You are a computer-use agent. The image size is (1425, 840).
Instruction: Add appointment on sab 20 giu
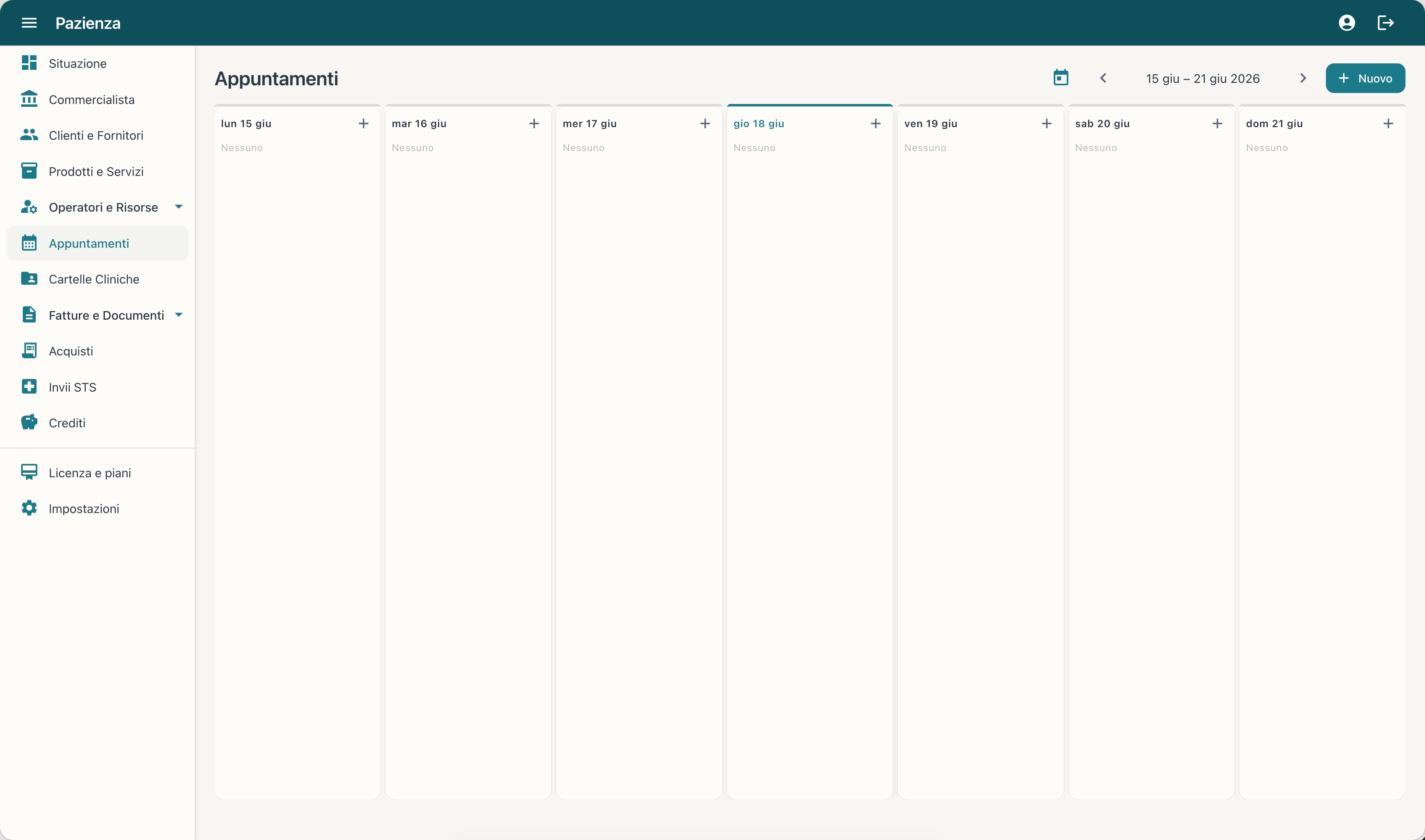[1217, 123]
